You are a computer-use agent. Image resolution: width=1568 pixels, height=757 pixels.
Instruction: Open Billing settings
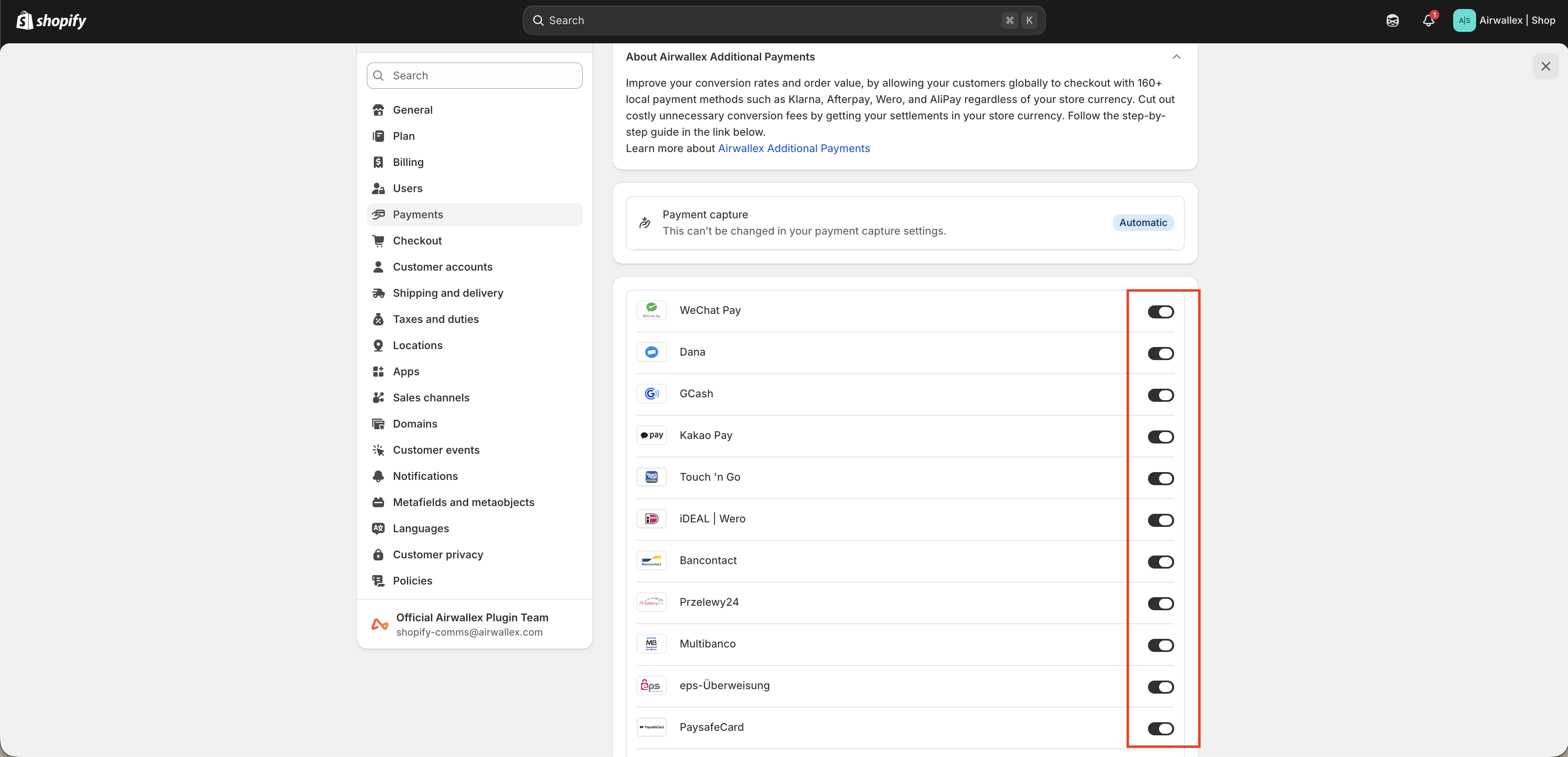coord(474,163)
